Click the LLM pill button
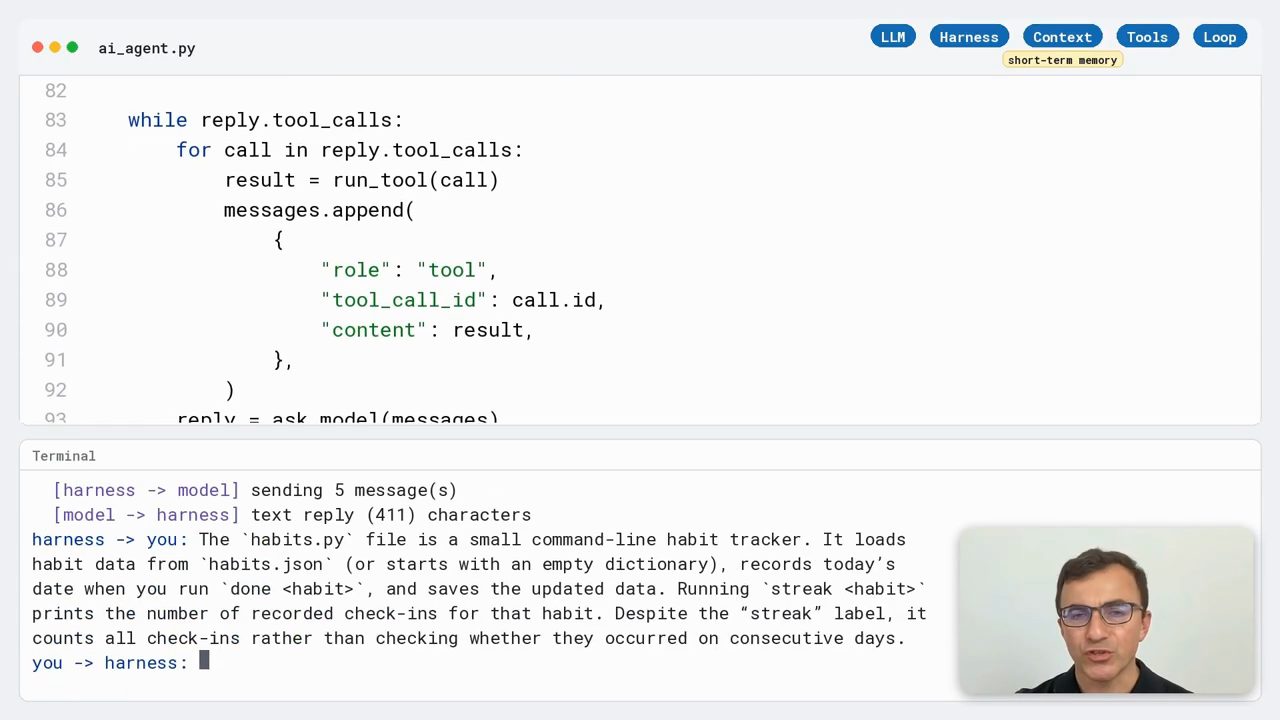The height and width of the screenshot is (720, 1280). 893,37
